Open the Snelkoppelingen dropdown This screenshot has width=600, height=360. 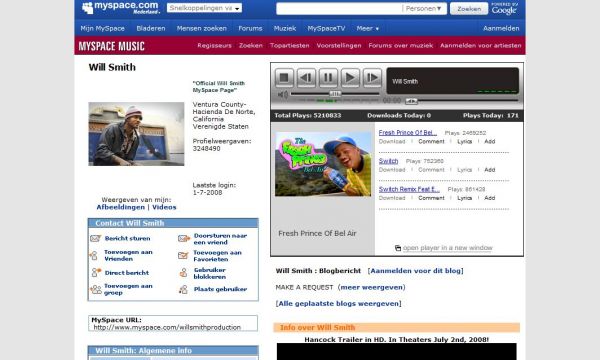(204, 8)
